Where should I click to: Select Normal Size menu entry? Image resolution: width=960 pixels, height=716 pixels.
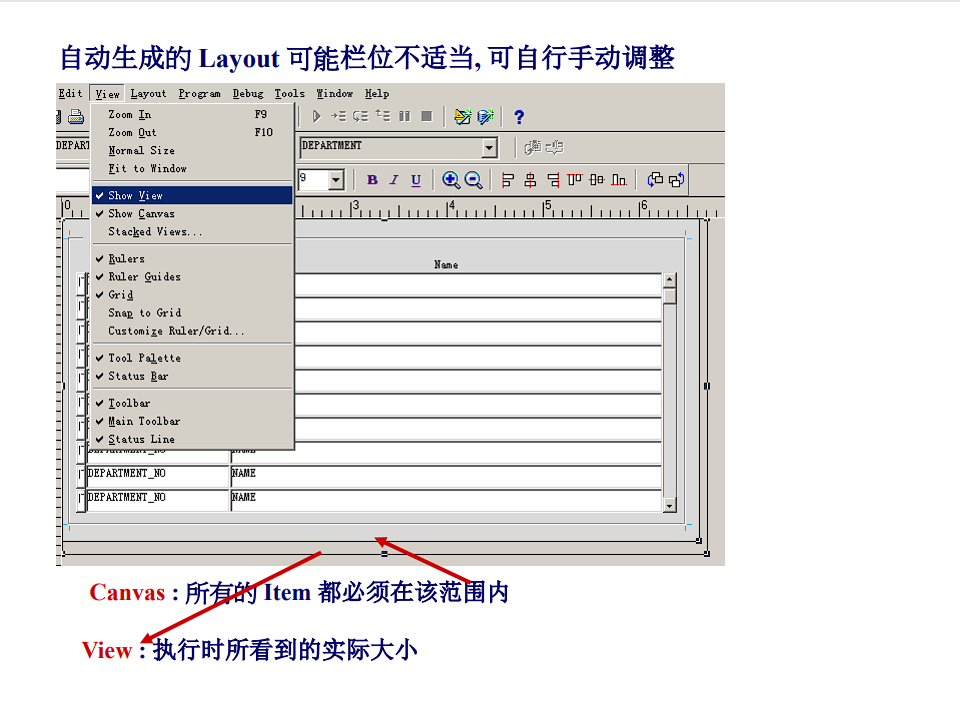[192, 151]
